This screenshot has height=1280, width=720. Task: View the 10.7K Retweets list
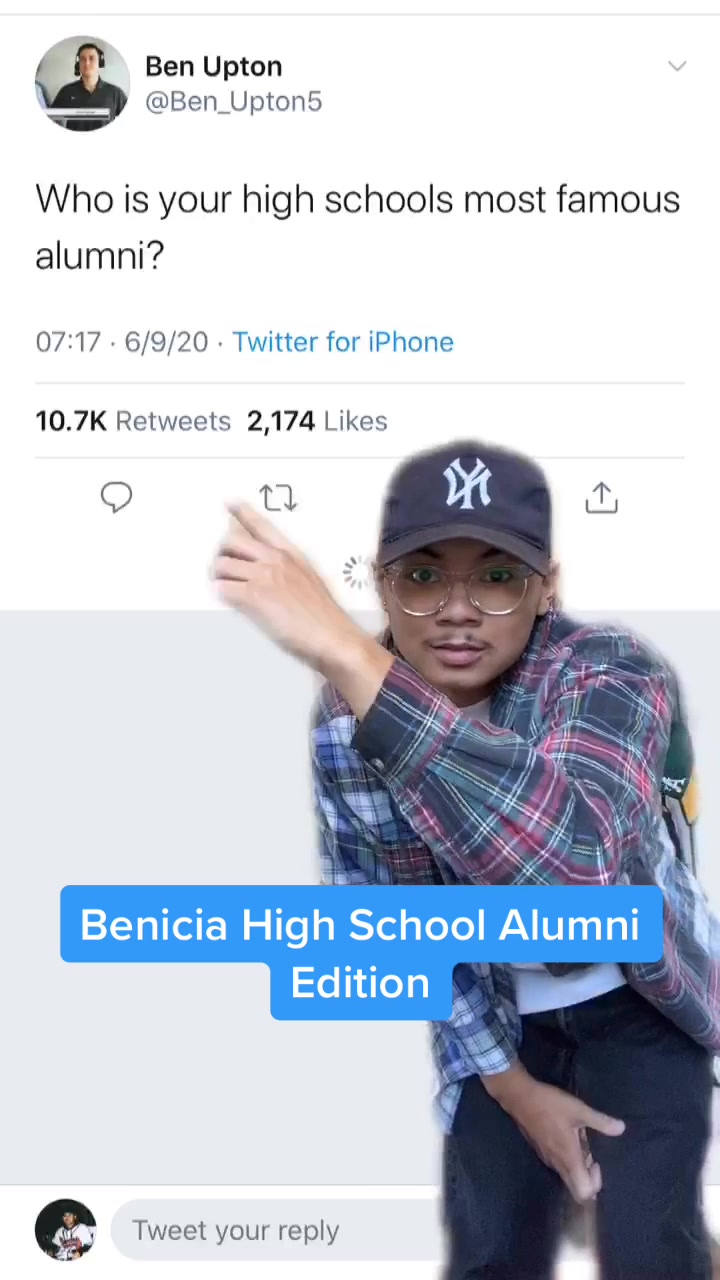click(132, 421)
